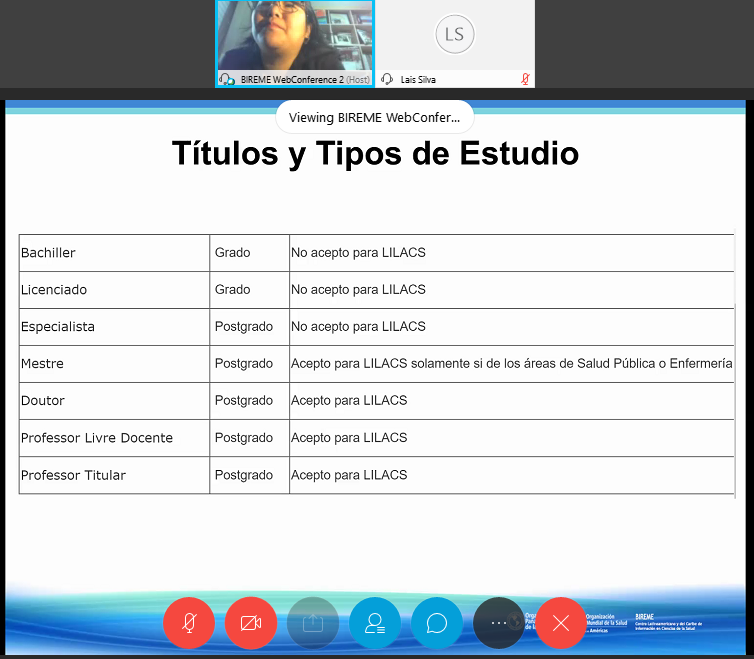Click the muted mic icon beside Lais Silva
Image resolution: width=754 pixels, height=659 pixels.
pos(525,79)
